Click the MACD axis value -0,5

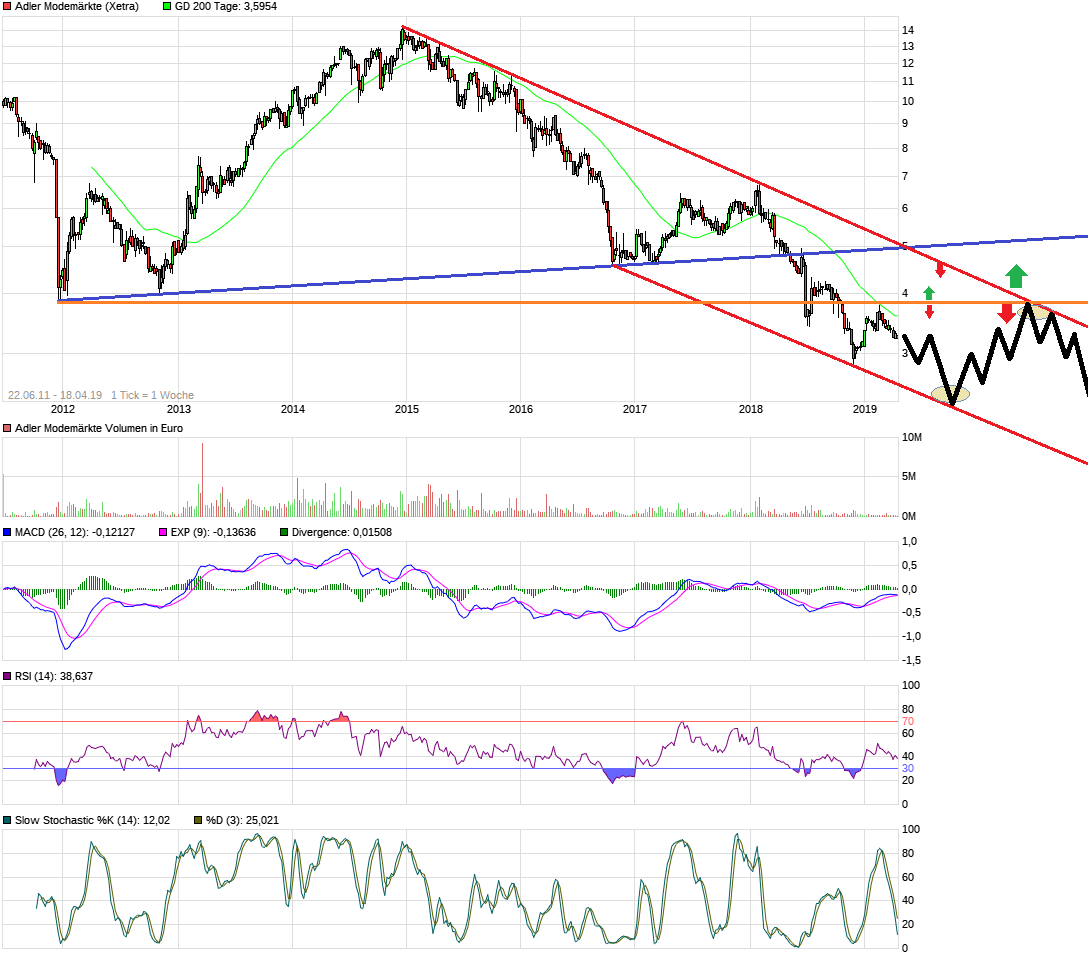[x=911, y=613]
